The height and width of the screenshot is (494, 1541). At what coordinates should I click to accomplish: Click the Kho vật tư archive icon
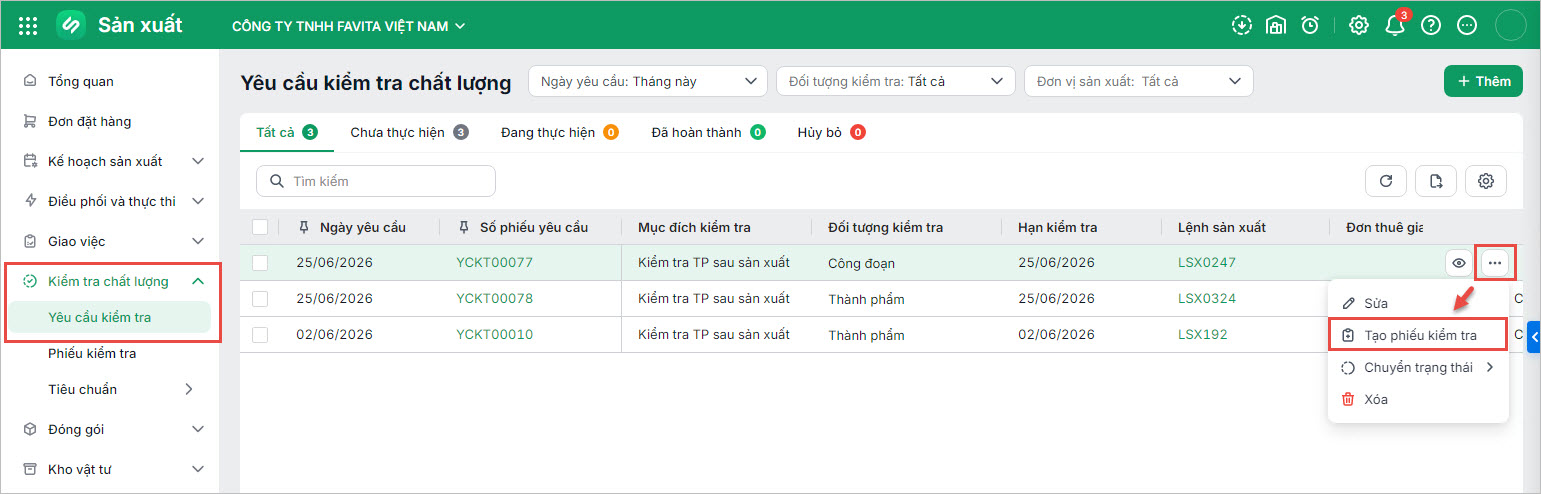point(31,469)
